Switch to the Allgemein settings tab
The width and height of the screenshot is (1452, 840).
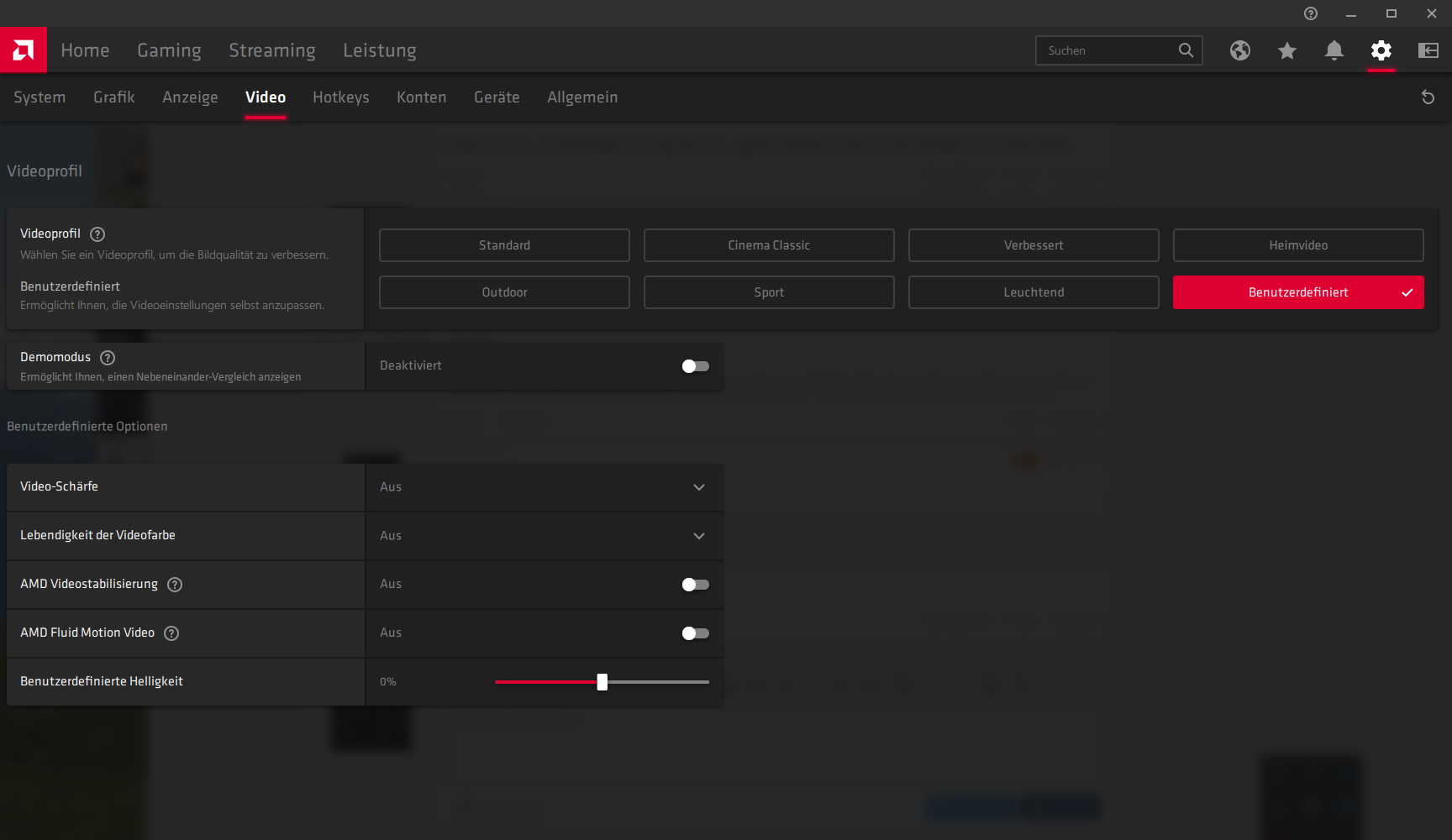[x=582, y=97]
